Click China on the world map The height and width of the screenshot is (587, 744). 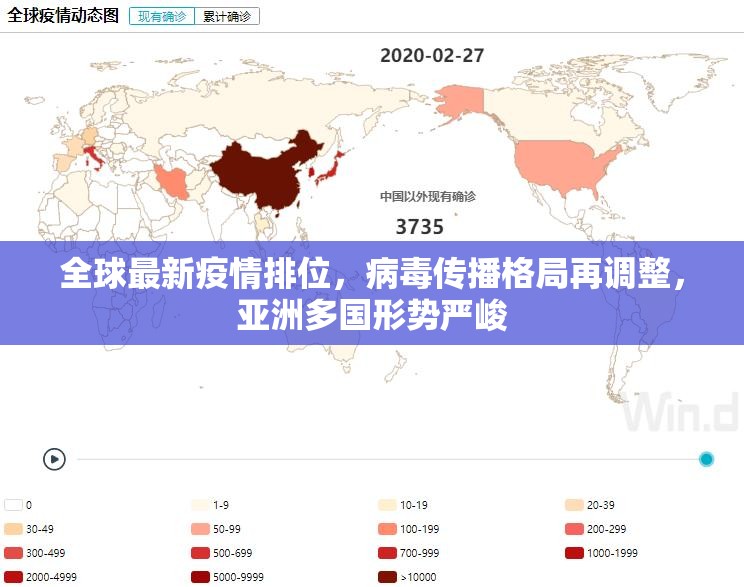266,176
